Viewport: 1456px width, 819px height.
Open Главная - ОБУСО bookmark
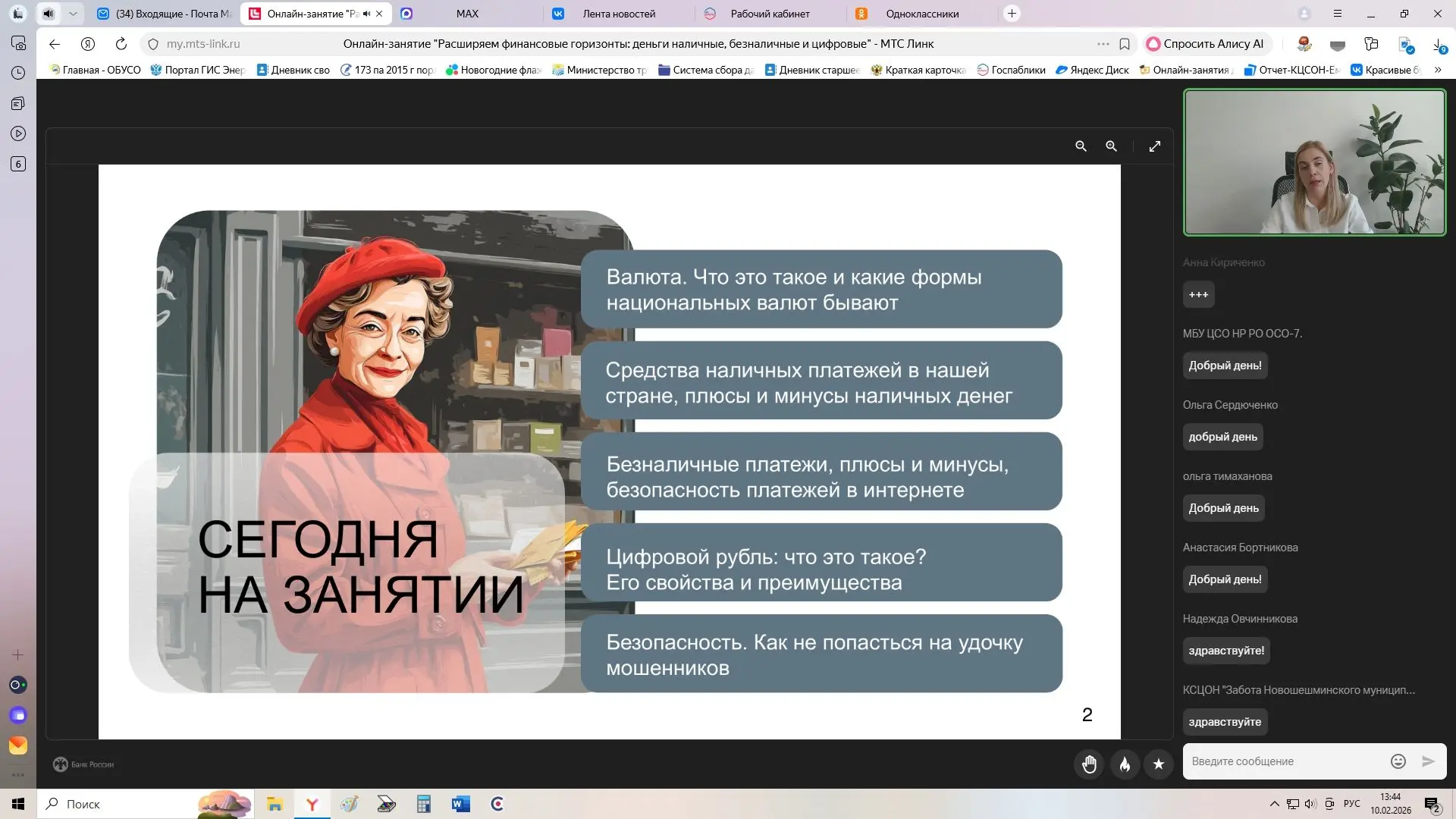[x=96, y=70]
